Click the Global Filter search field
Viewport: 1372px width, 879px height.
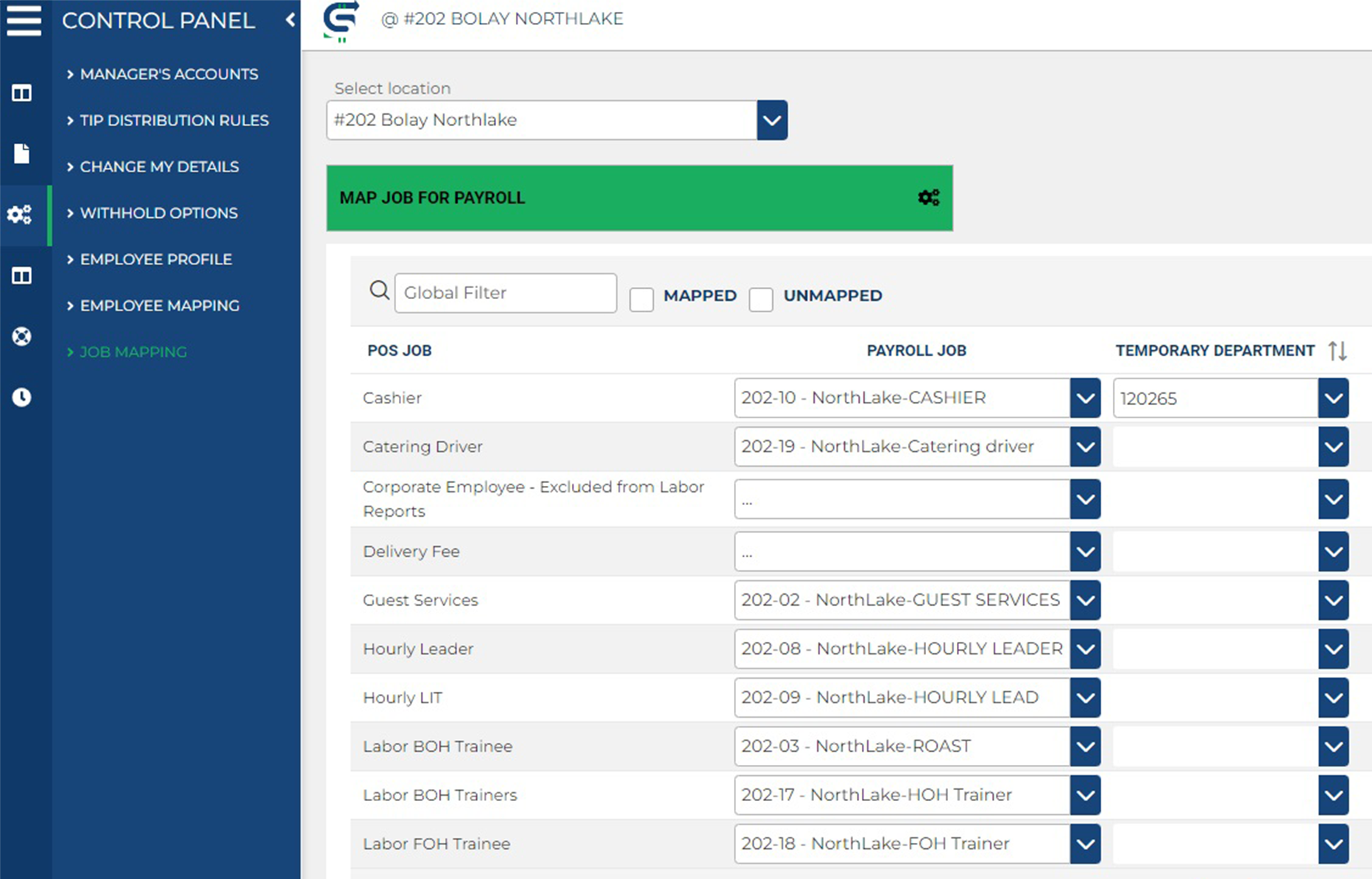(505, 293)
